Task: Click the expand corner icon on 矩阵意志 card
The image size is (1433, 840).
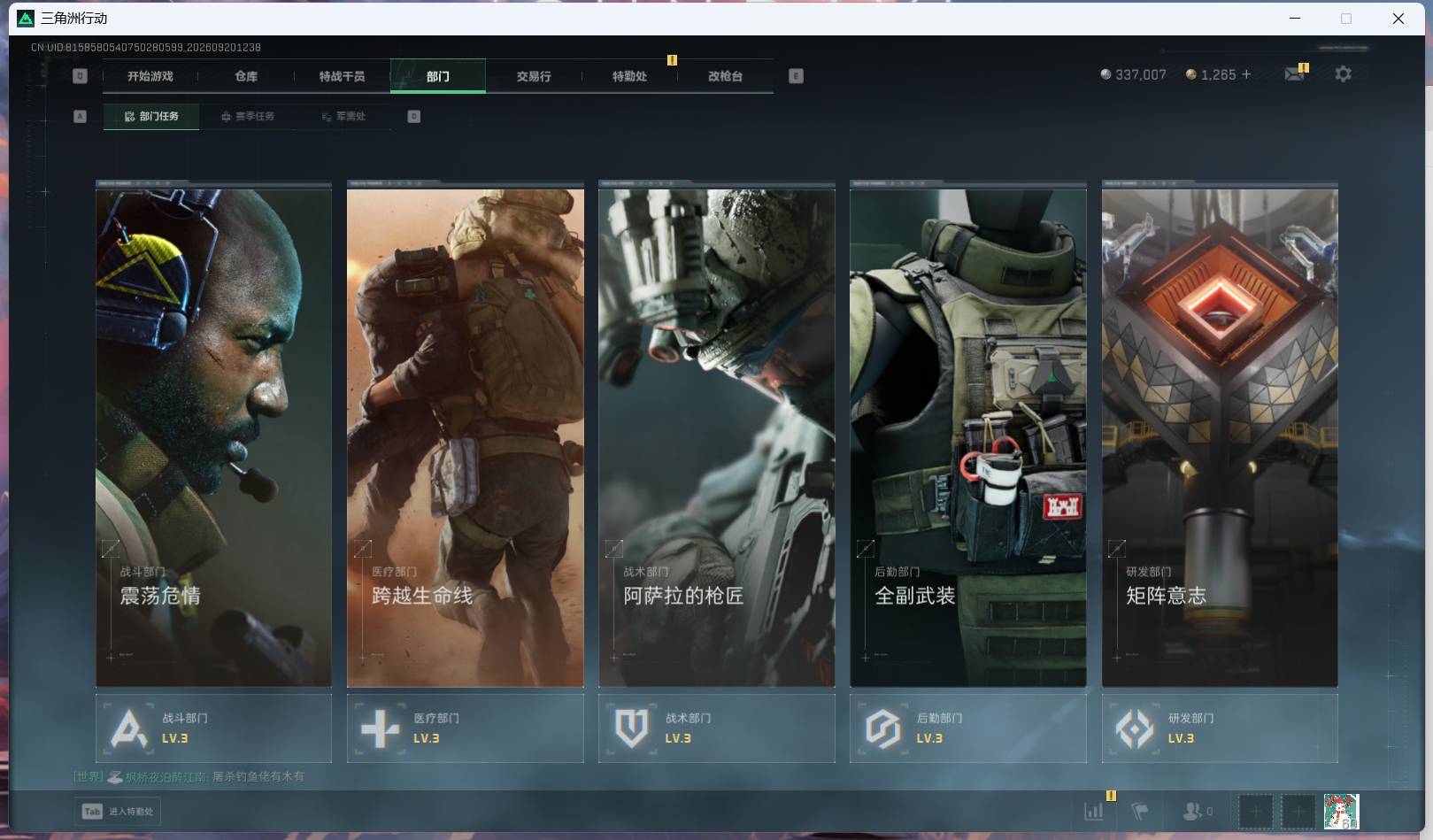Action: tap(1116, 549)
